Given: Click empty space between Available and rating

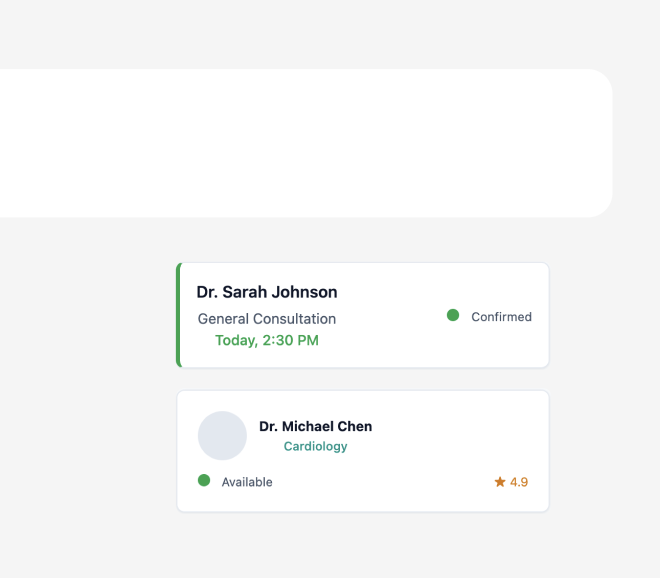Looking at the screenshot, I should click(x=380, y=482).
